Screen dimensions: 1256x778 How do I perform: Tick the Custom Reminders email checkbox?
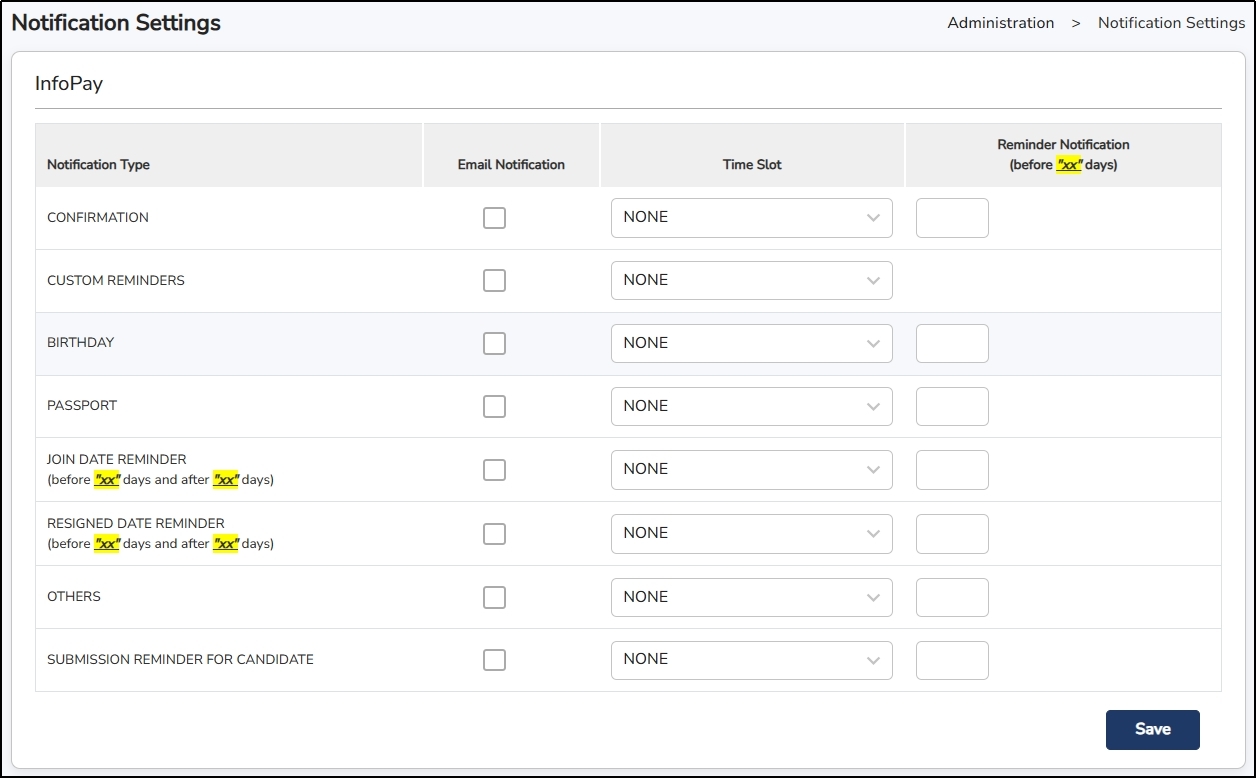pyautogui.click(x=494, y=281)
